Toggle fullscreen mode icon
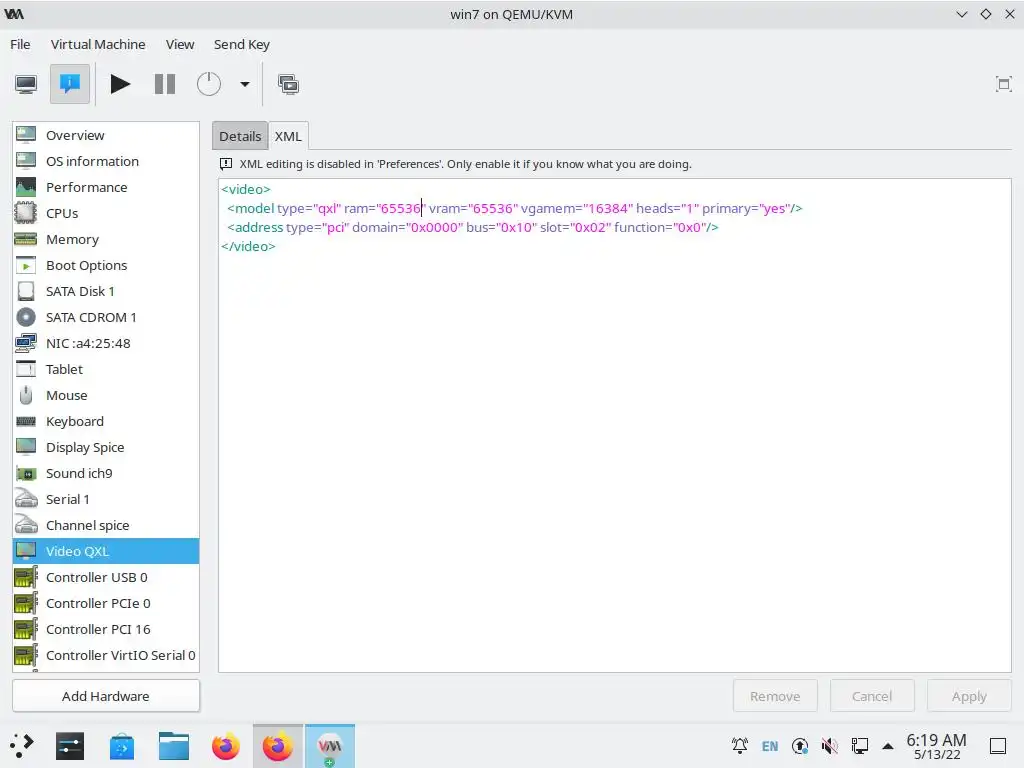1024x768 pixels. tap(1003, 84)
